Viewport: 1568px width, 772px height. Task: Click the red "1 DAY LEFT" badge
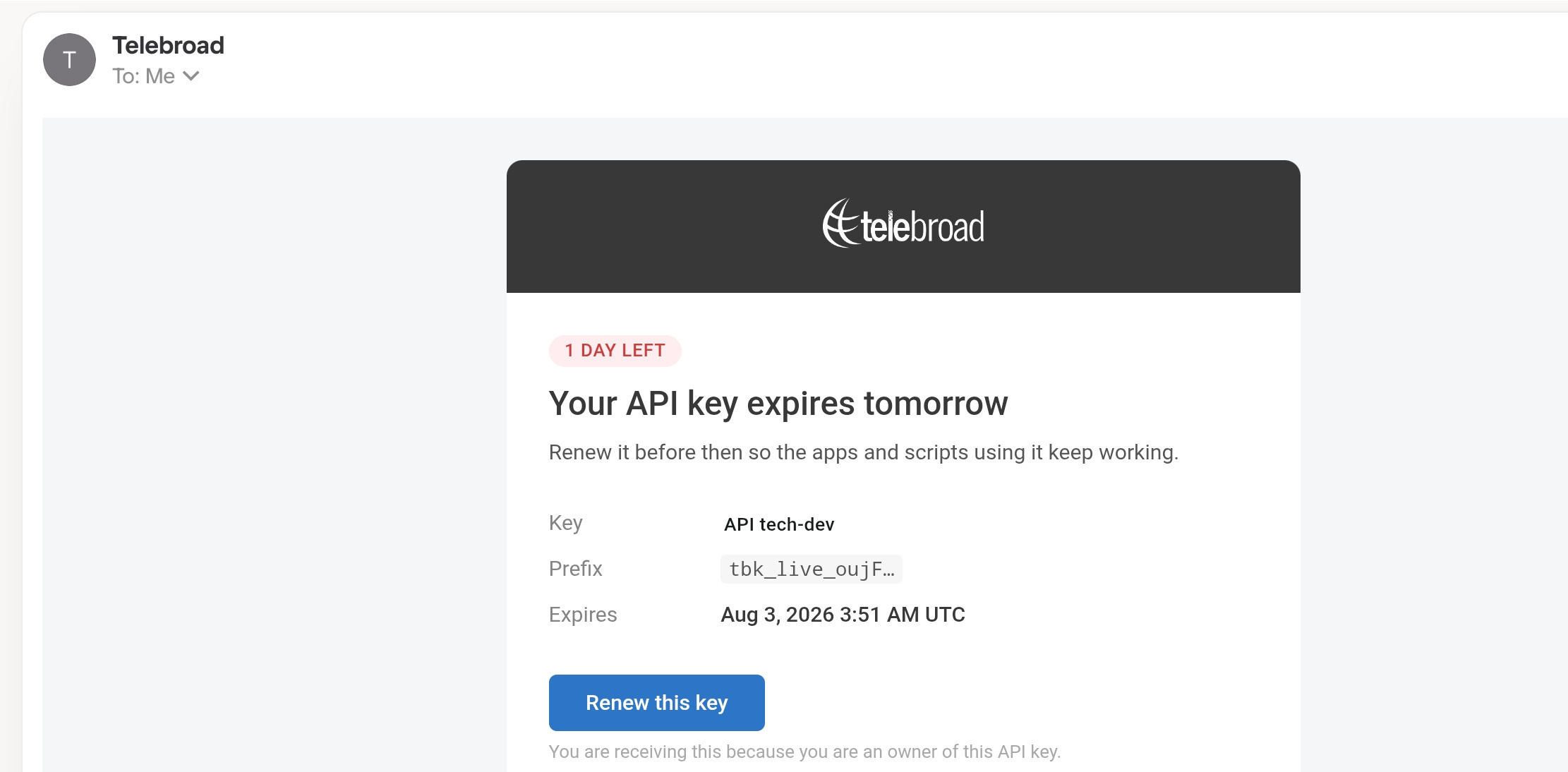615,351
